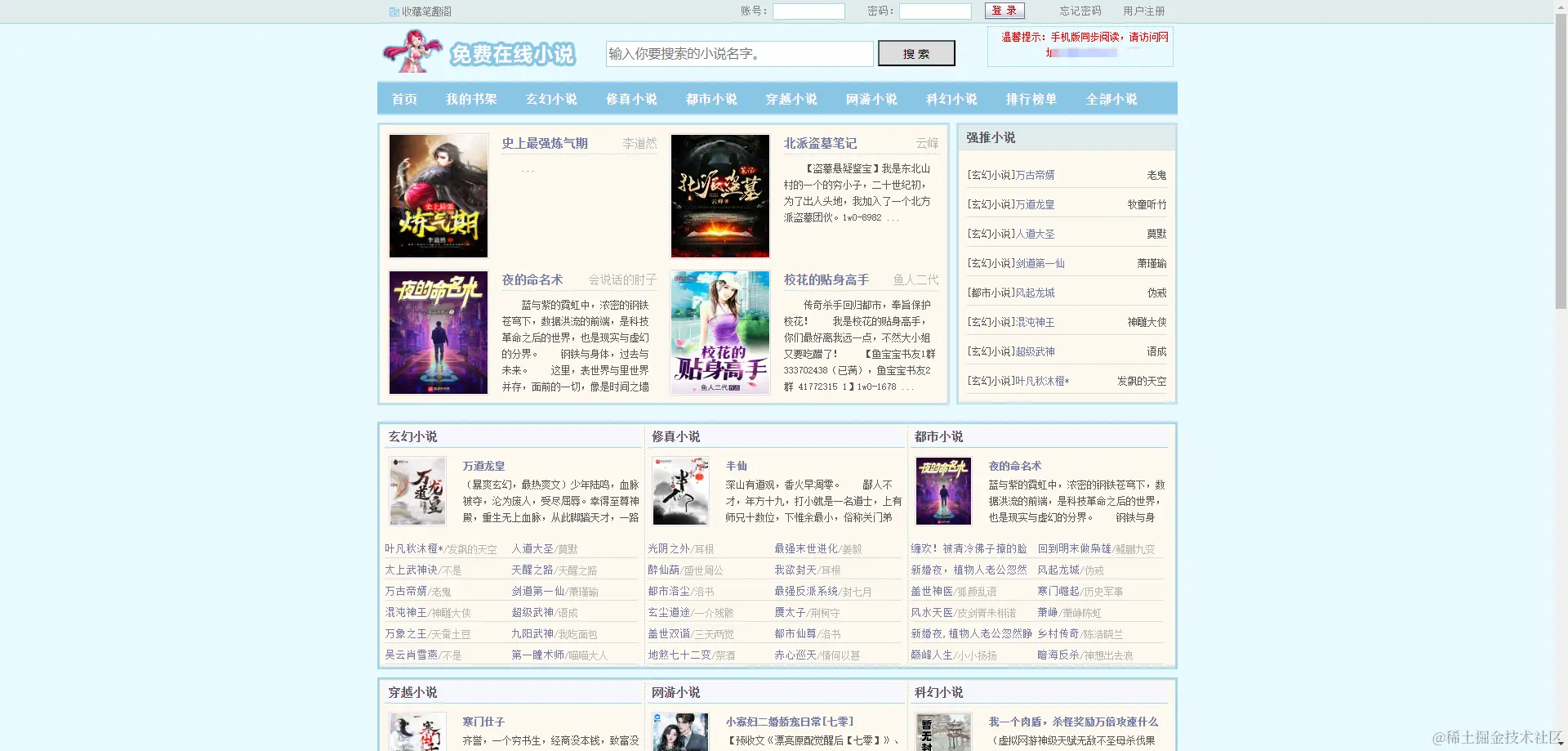Open 光阴之外 novel link
Image resolution: width=1568 pixels, height=751 pixels.
tap(669, 549)
